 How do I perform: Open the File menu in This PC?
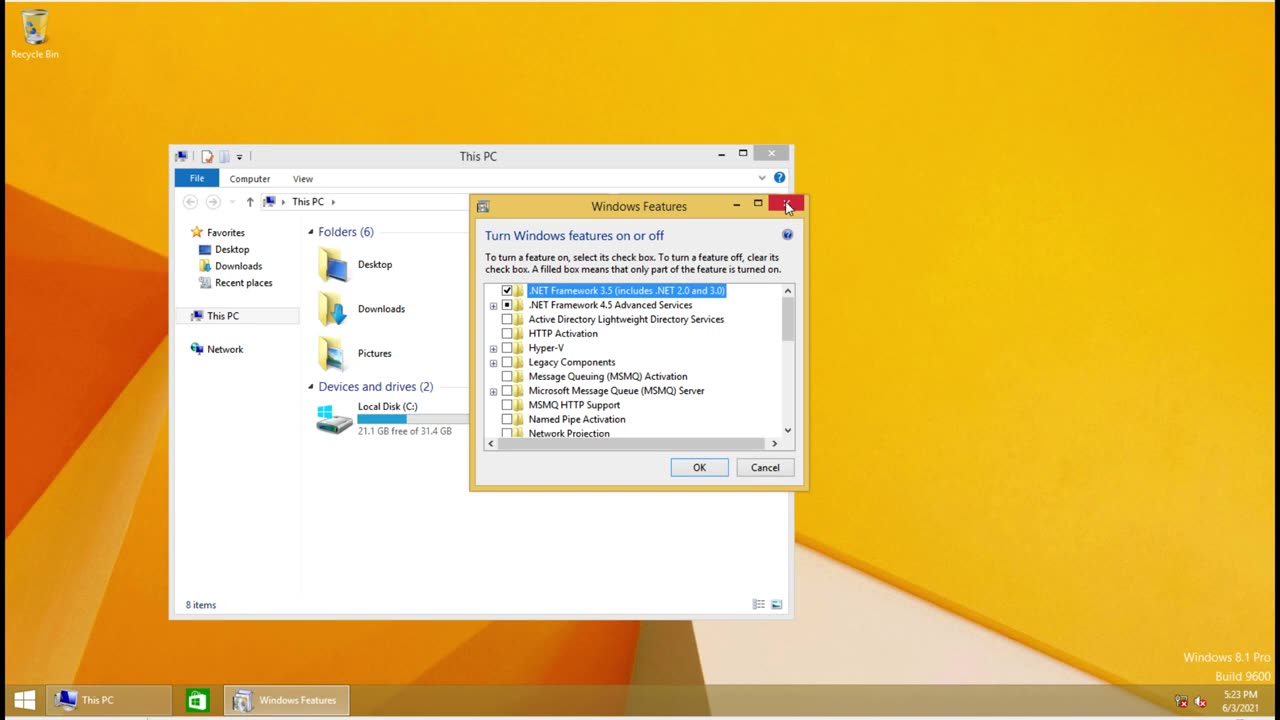pyautogui.click(x=197, y=178)
